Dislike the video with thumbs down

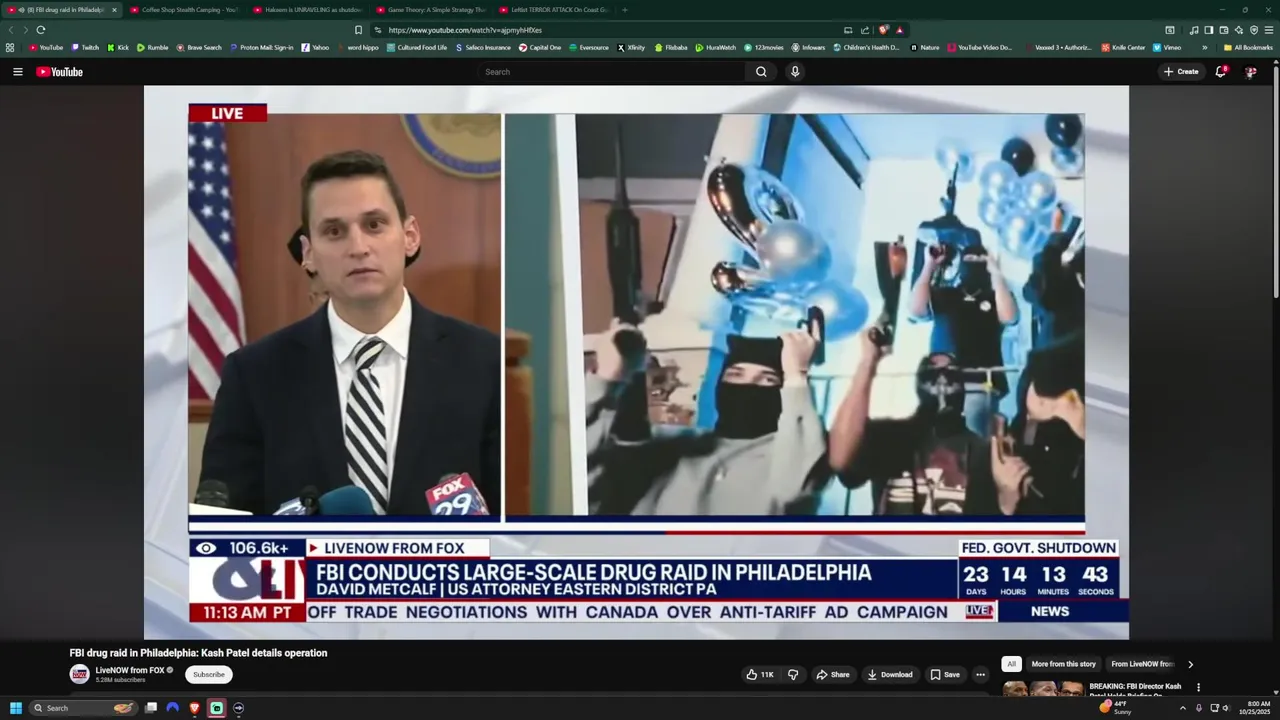coord(793,674)
